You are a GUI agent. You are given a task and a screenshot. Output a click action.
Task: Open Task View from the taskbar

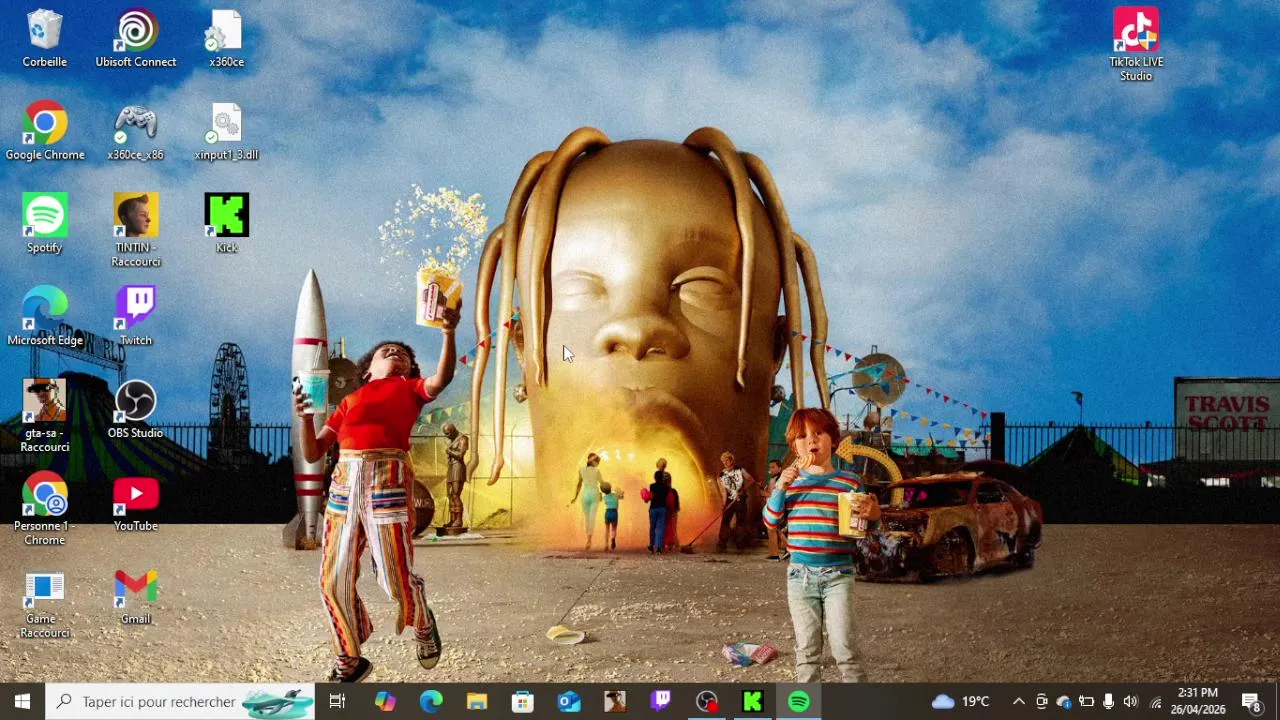point(337,702)
